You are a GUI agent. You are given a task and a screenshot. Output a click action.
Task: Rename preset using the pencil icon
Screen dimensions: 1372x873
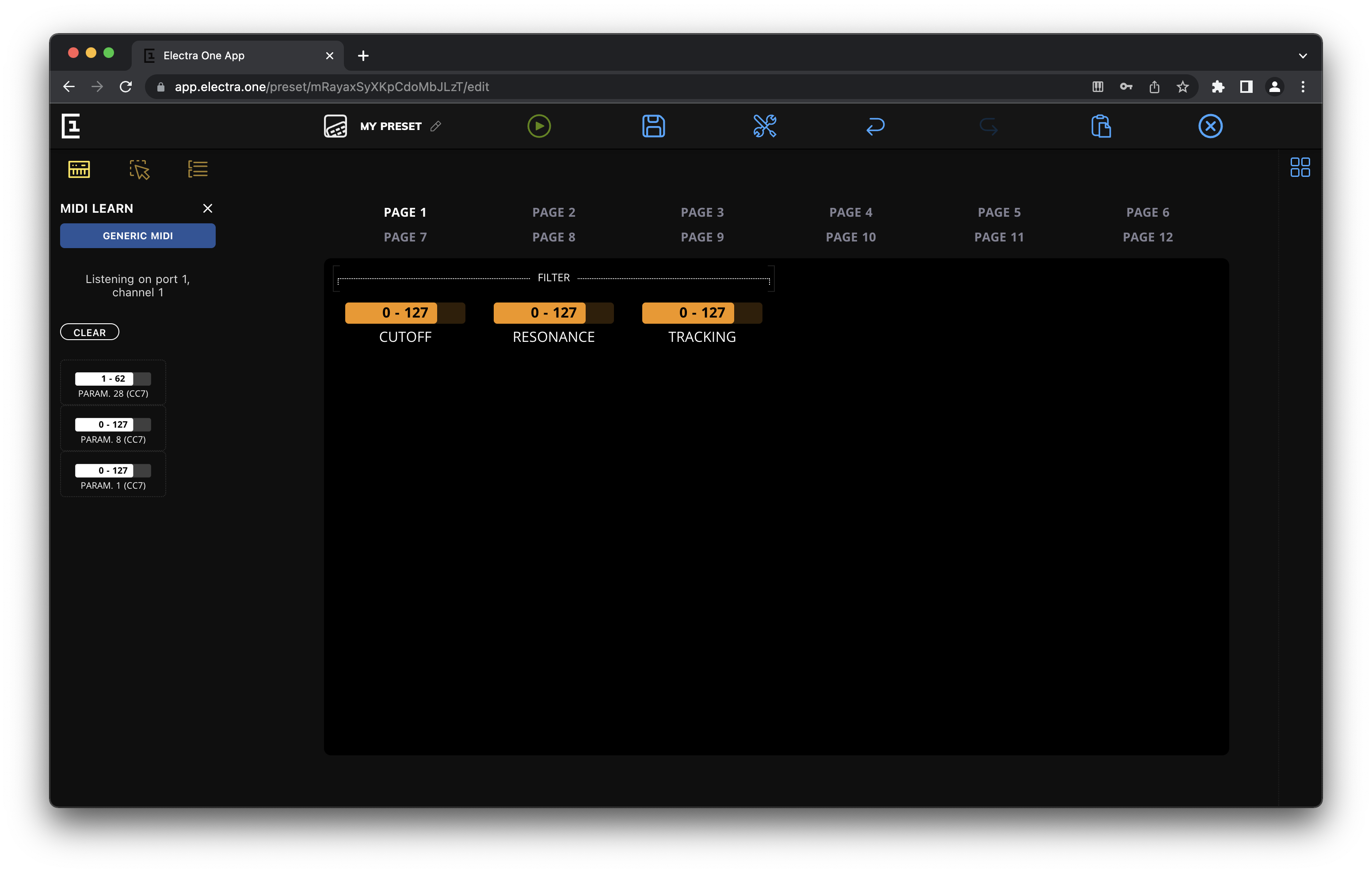click(x=436, y=126)
